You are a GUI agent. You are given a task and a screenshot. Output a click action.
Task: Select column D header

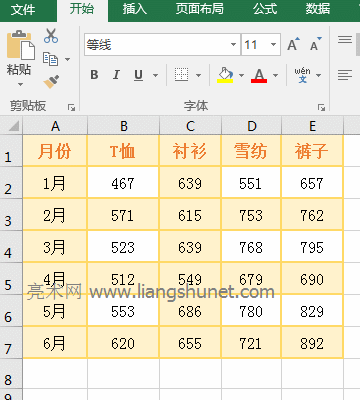point(252,126)
